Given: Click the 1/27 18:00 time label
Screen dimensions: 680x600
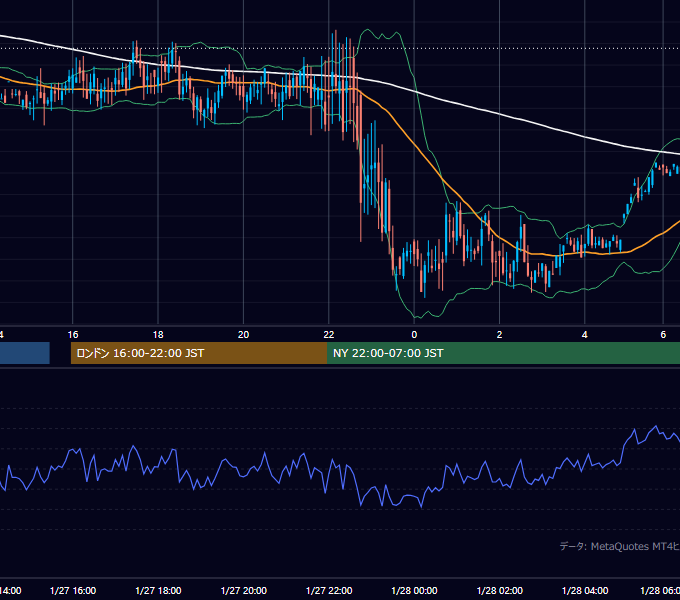Looking at the screenshot, I should (x=158, y=590).
